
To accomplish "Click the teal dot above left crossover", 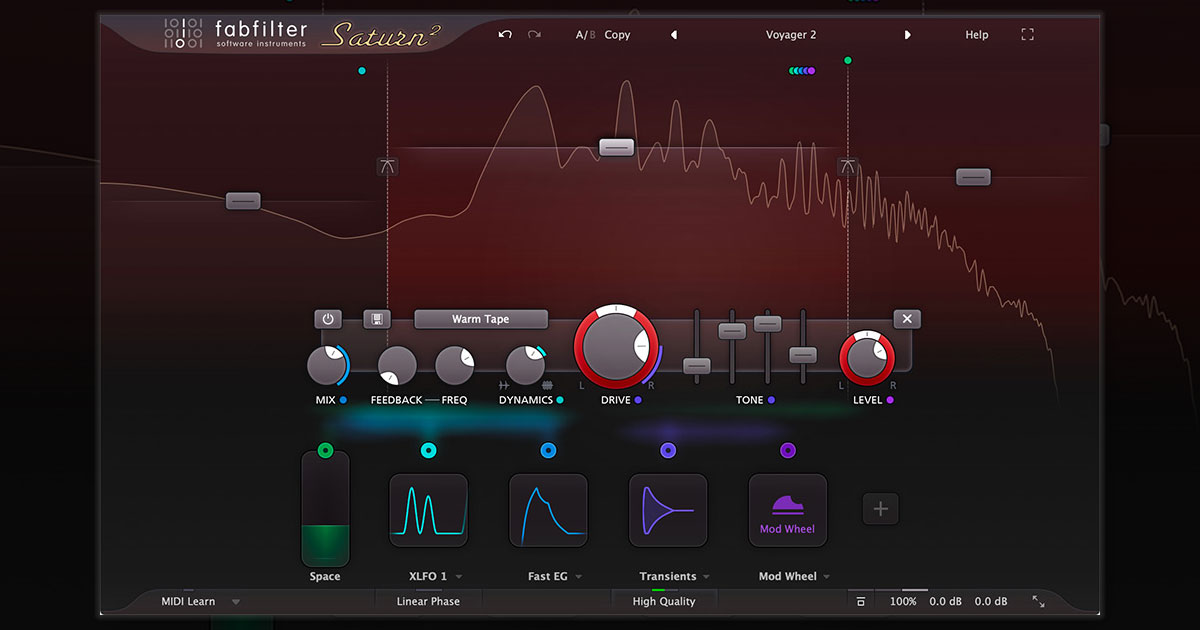I will 362,71.
